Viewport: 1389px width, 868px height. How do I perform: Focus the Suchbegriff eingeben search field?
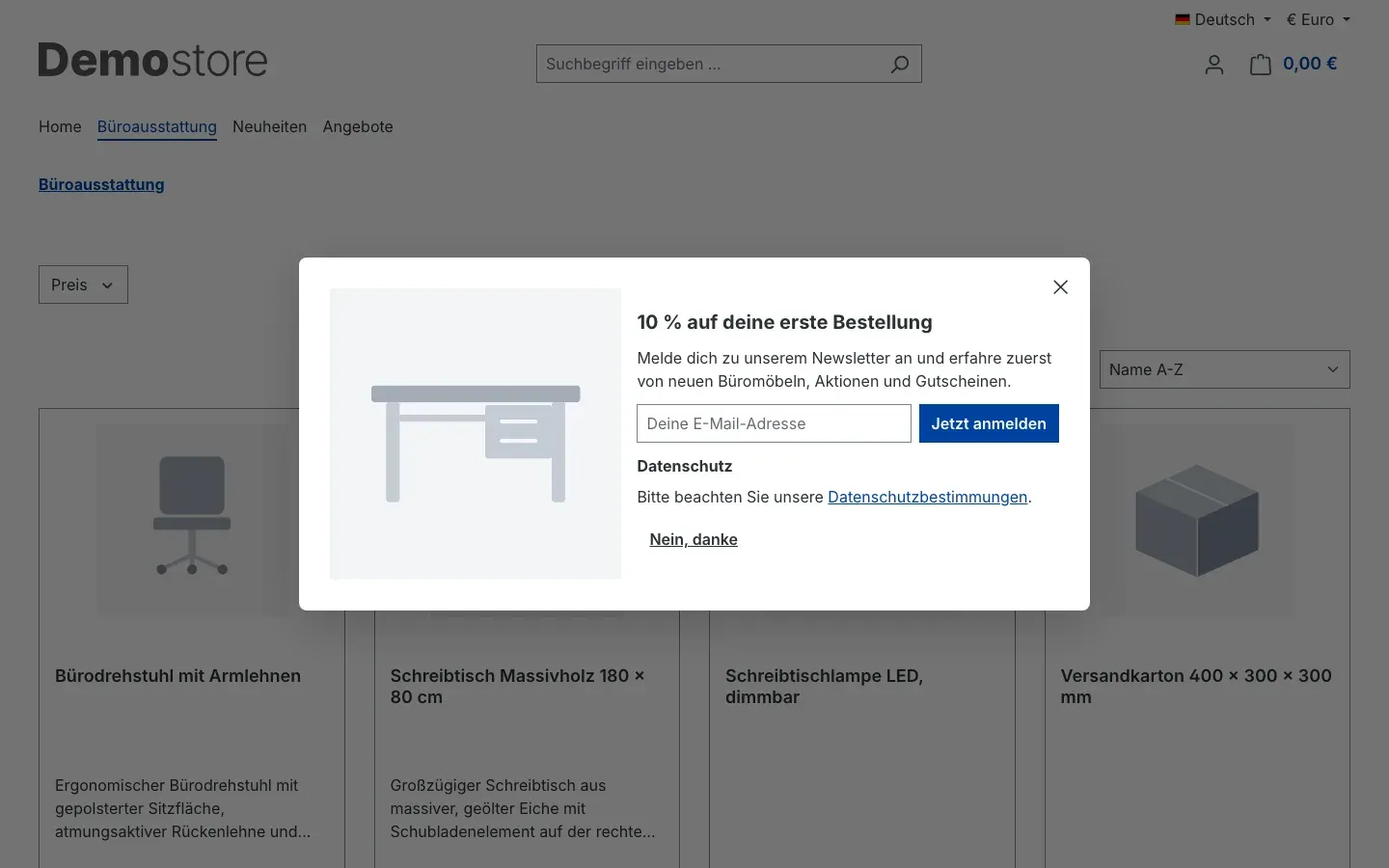709,64
